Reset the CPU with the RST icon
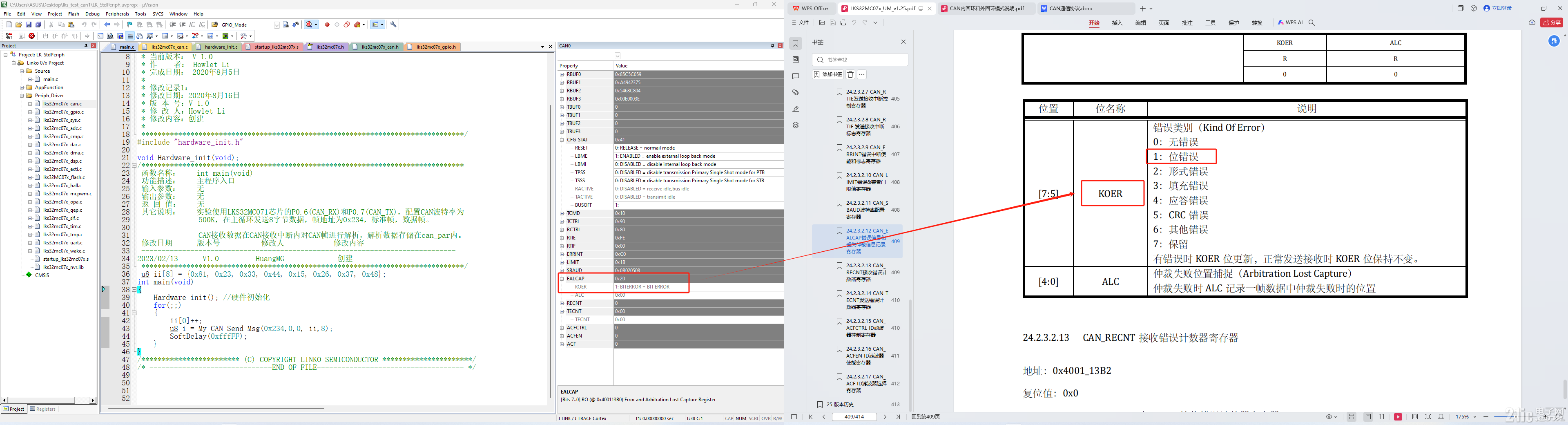 [9, 36]
